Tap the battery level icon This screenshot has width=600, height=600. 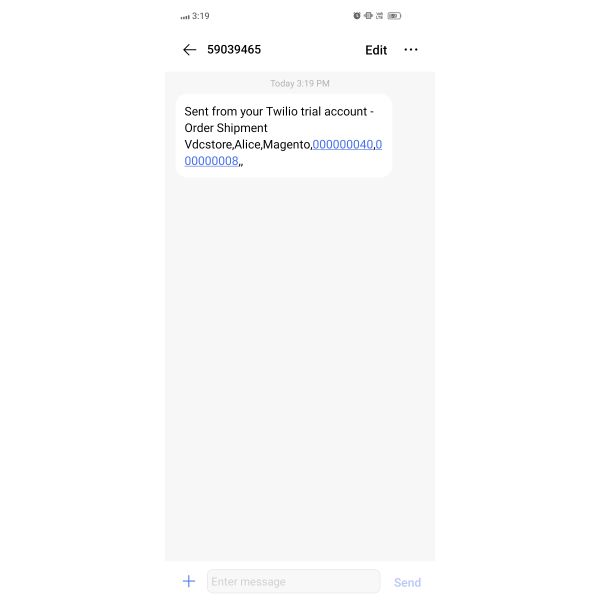point(394,16)
